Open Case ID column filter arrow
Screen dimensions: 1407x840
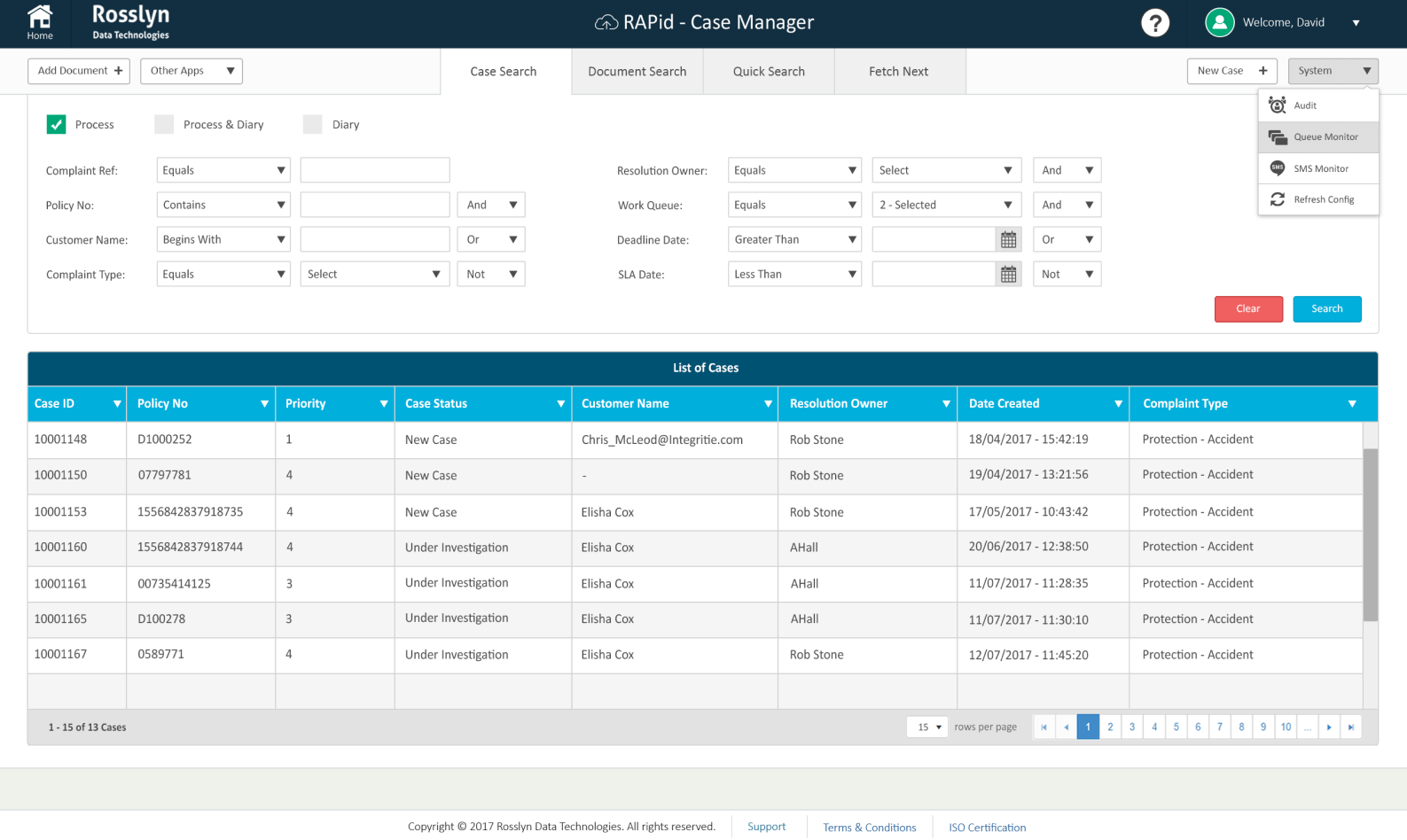click(117, 404)
